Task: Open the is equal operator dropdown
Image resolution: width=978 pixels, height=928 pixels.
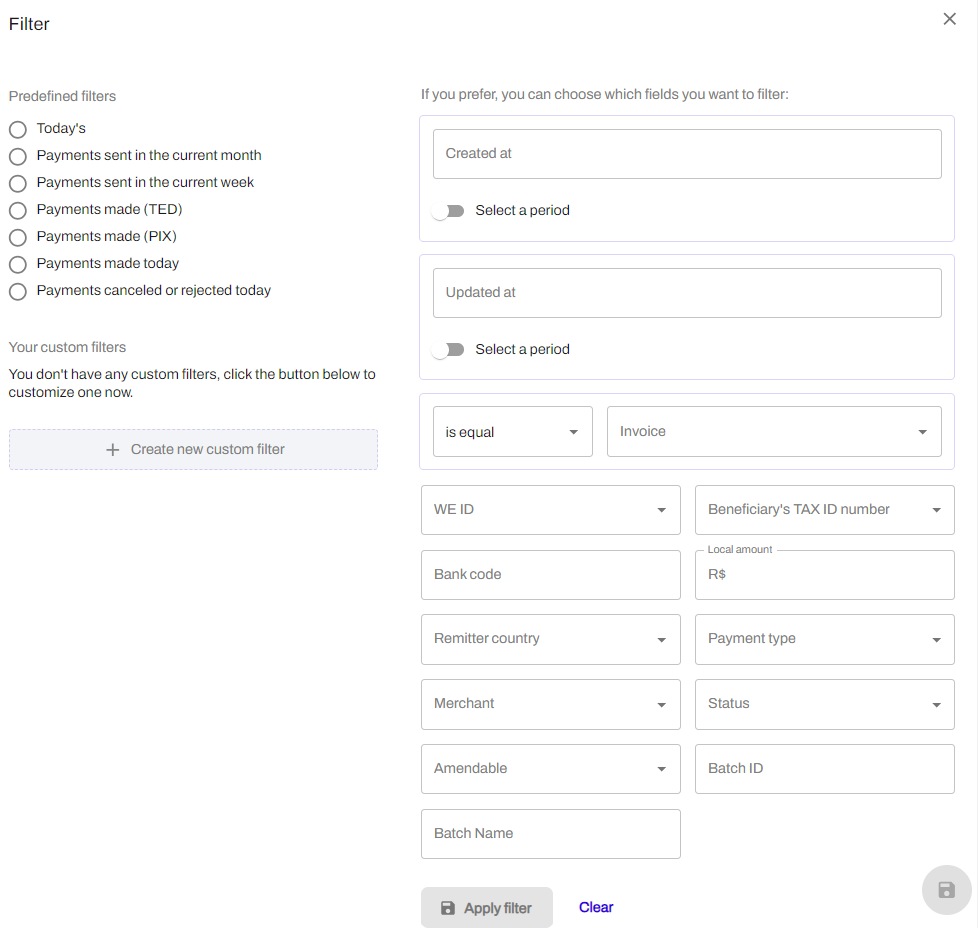Action: click(x=513, y=432)
